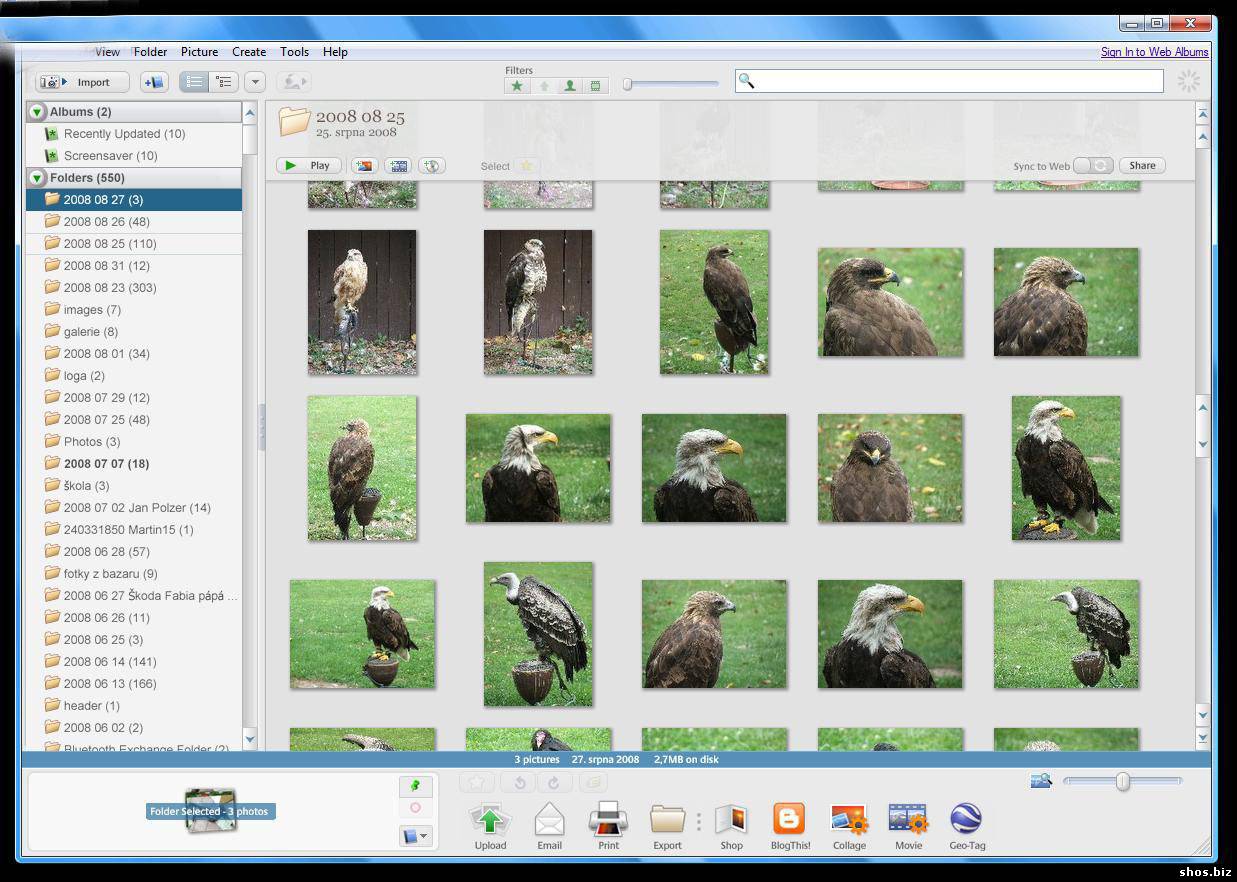This screenshot has height=882, width=1237.
Task: Open the Picture menu
Action: point(199,52)
